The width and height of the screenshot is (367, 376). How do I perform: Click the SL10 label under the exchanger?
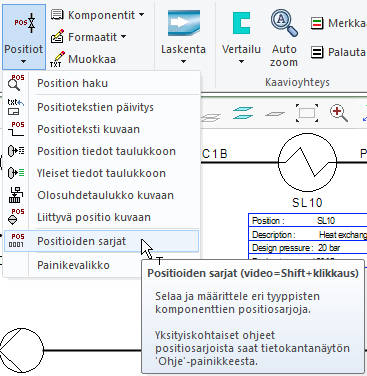coord(307,203)
